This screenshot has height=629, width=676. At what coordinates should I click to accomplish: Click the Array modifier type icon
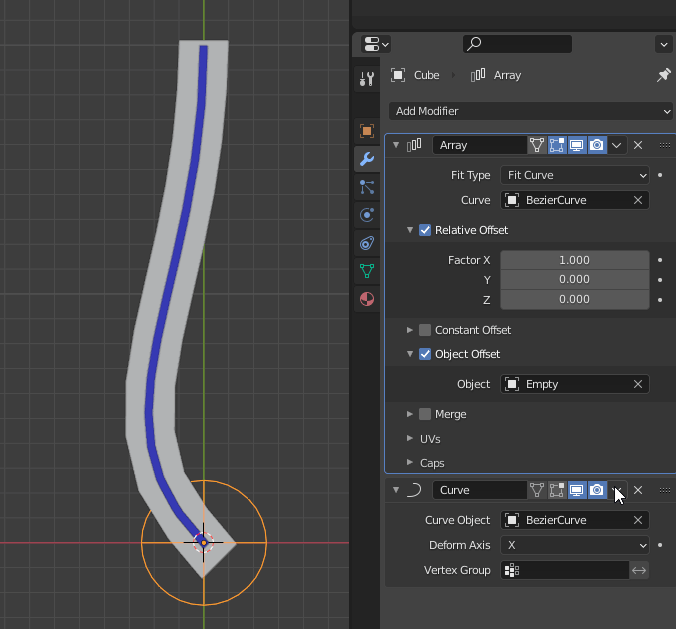(414, 145)
